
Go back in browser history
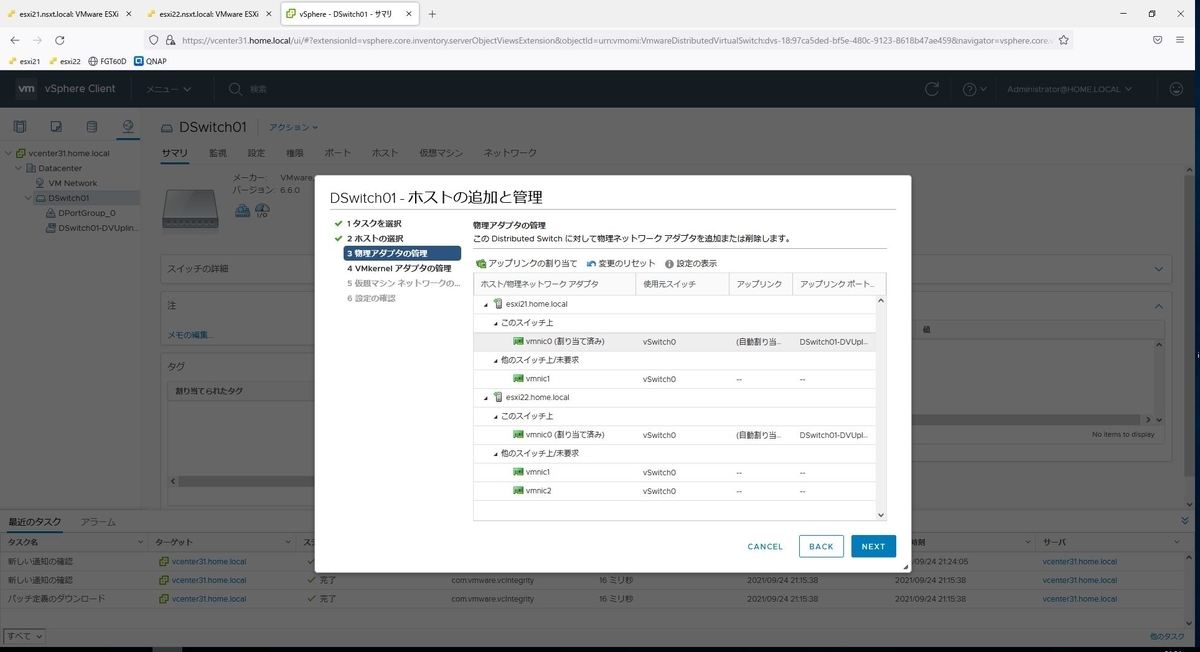15,40
